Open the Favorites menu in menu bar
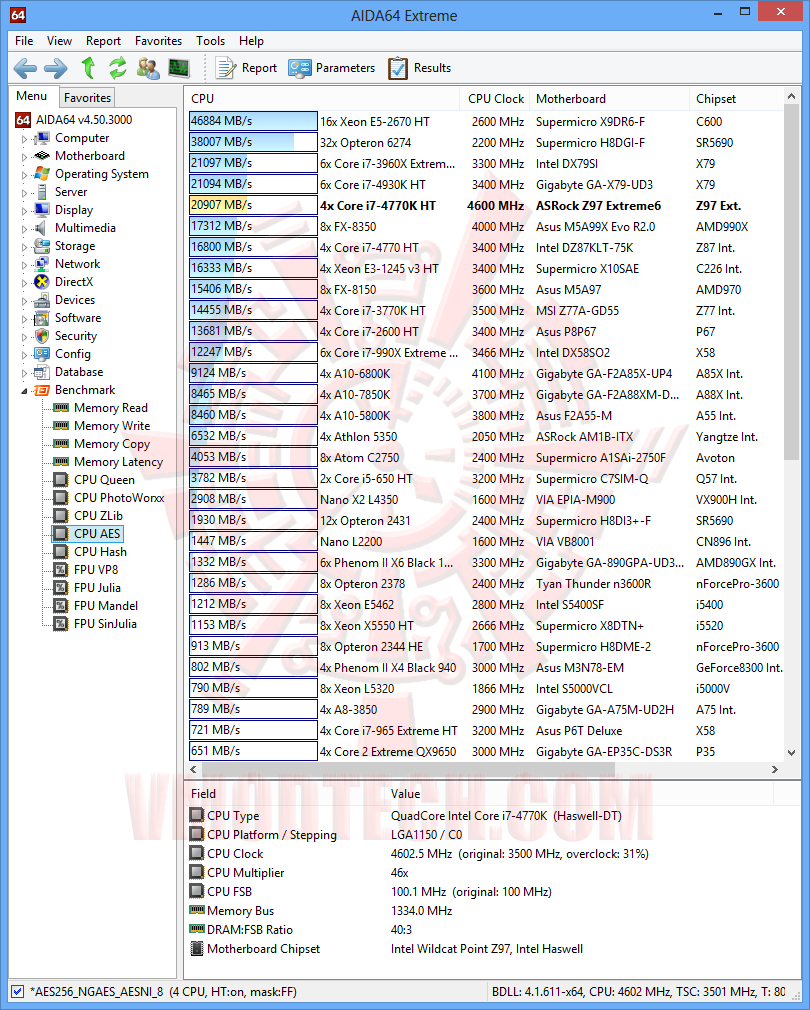This screenshot has width=810, height=1010. 158,41
